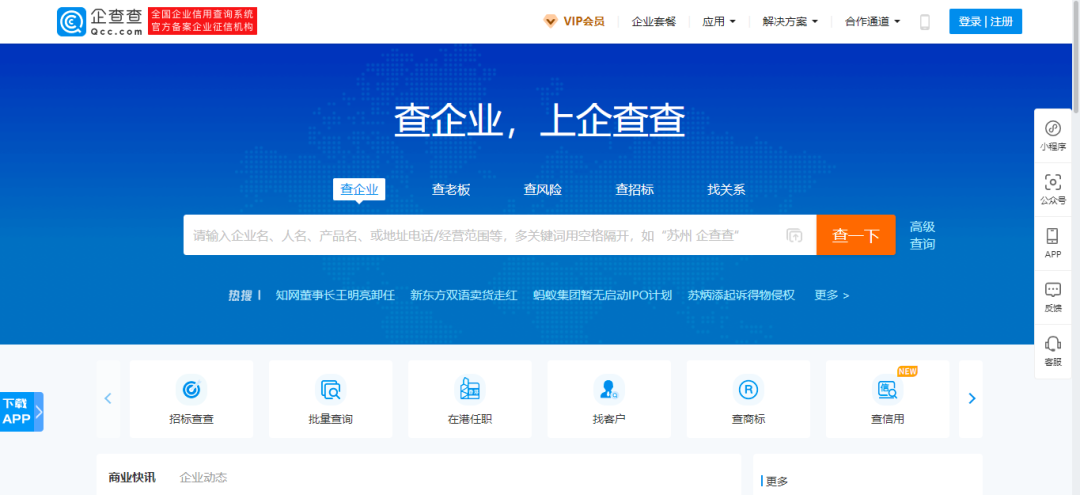Open the 在港任职 tool card
This screenshot has width=1080, height=495.
point(470,399)
